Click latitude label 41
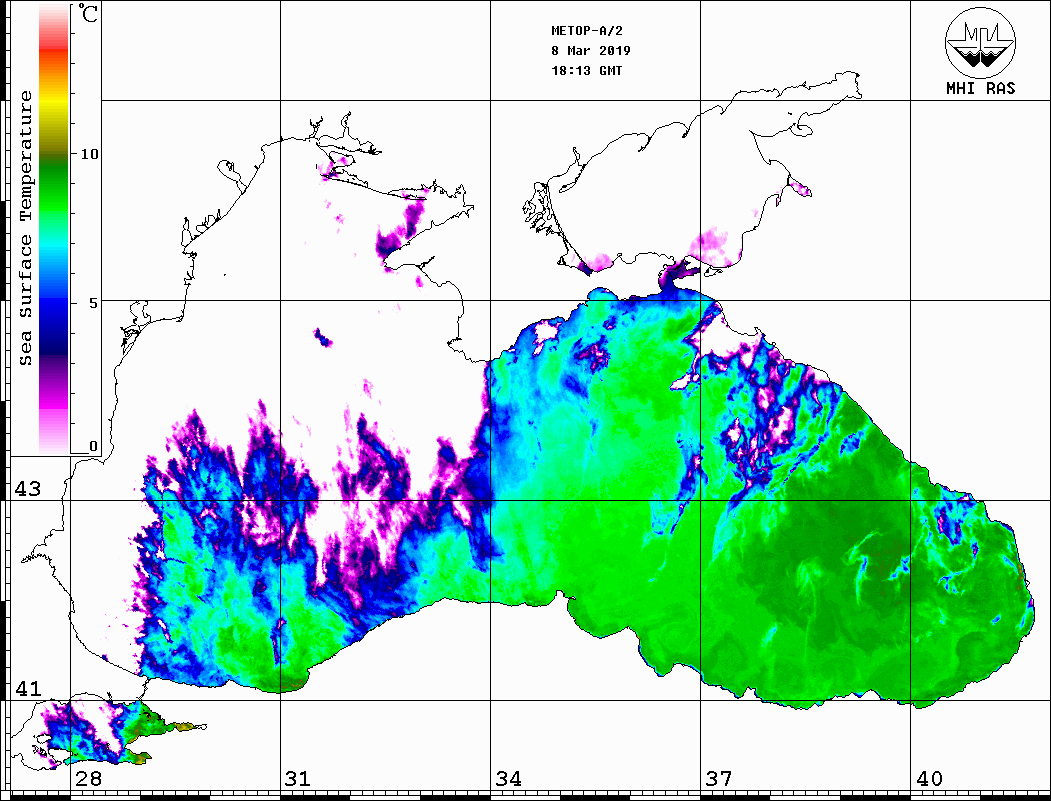This screenshot has width=1051, height=801. click(27, 689)
